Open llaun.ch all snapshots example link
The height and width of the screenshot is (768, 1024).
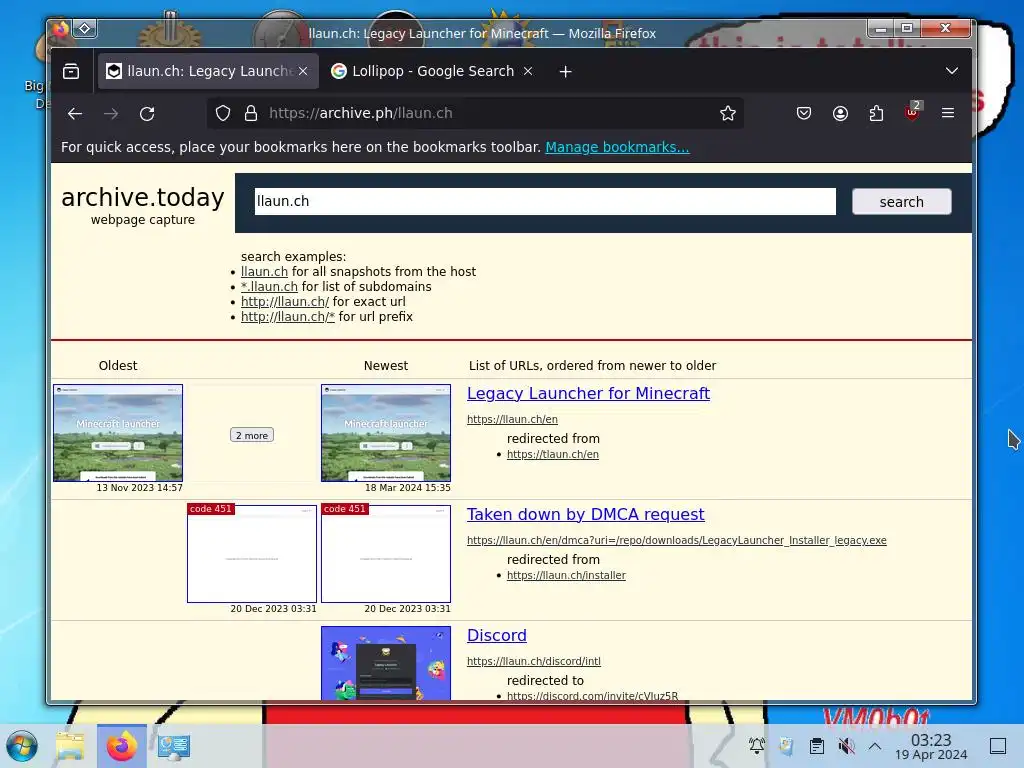pos(264,272)
